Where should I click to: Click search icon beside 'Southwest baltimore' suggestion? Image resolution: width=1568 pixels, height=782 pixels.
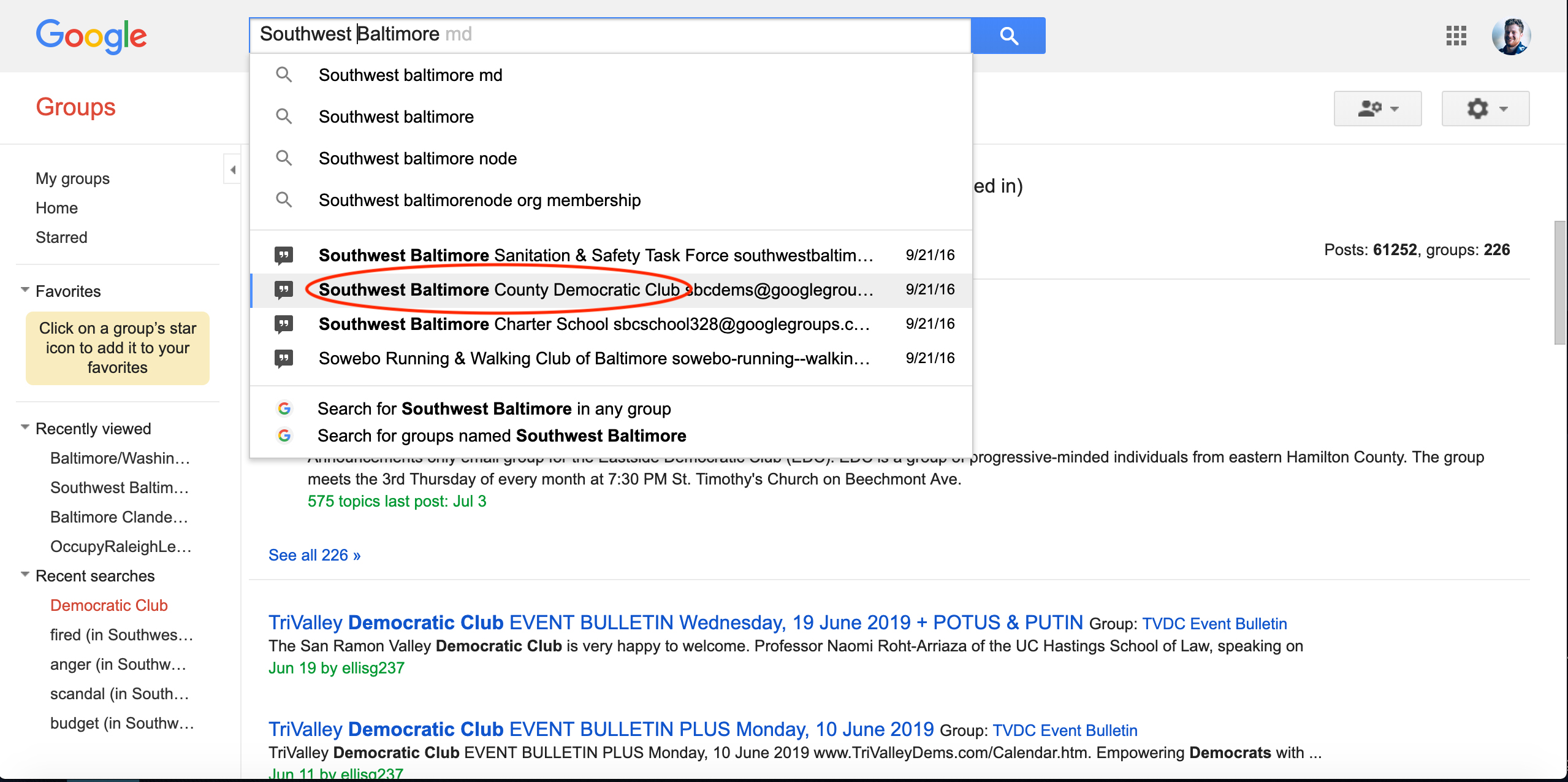284,116
